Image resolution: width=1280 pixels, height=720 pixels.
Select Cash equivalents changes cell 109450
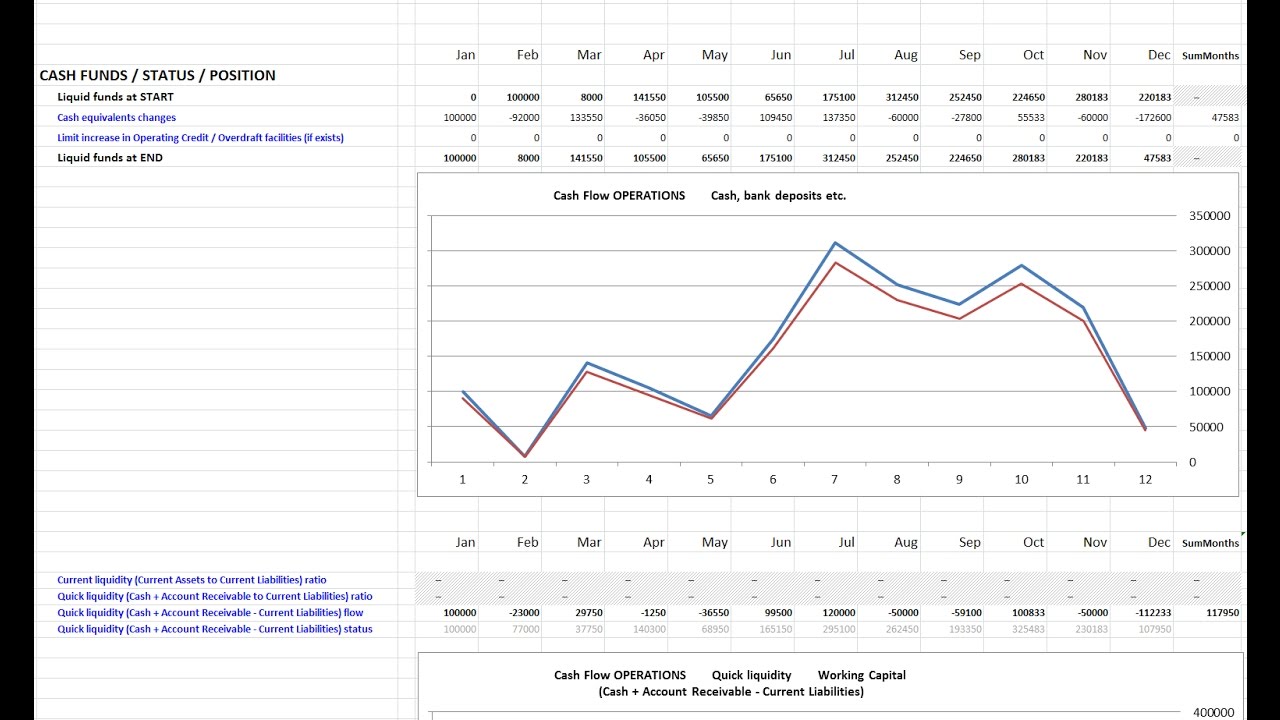[774, 118]
